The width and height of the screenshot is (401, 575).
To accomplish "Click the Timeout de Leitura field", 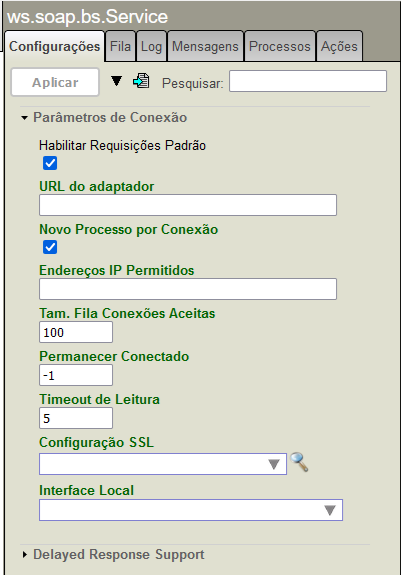I will pyautogui.click(x=76, y=418).
